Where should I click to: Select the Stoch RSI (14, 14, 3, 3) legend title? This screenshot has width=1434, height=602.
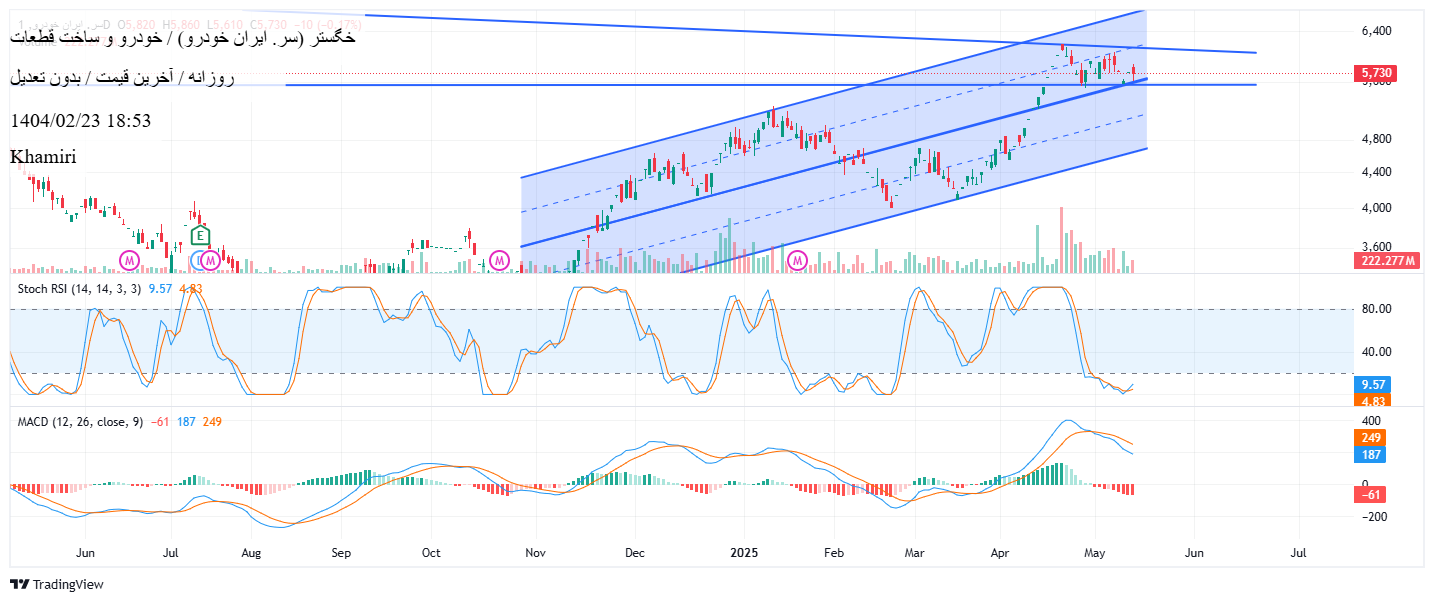pos(79,288)
